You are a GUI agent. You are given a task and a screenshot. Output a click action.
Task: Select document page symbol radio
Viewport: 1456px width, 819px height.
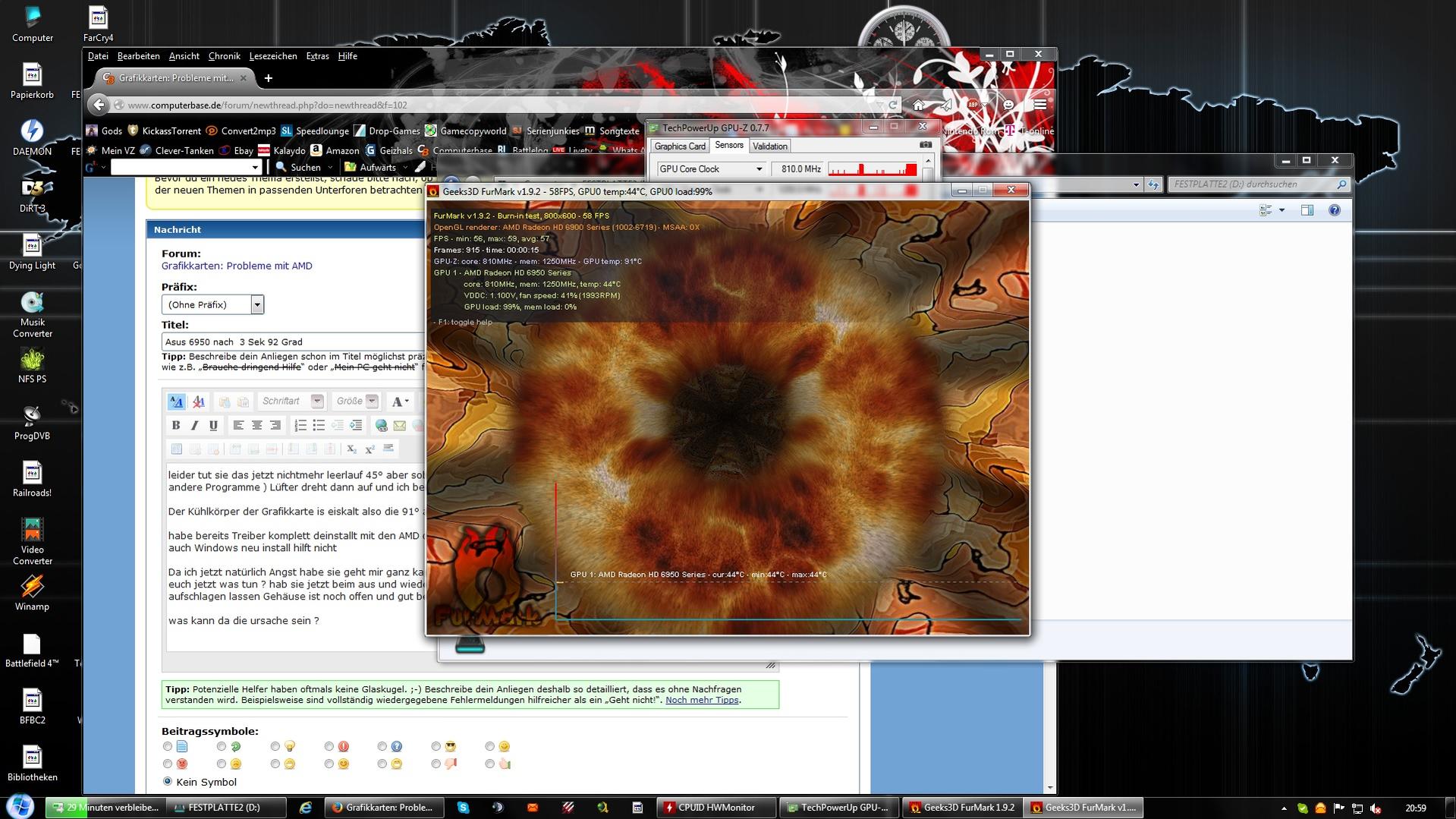(168, 747)
